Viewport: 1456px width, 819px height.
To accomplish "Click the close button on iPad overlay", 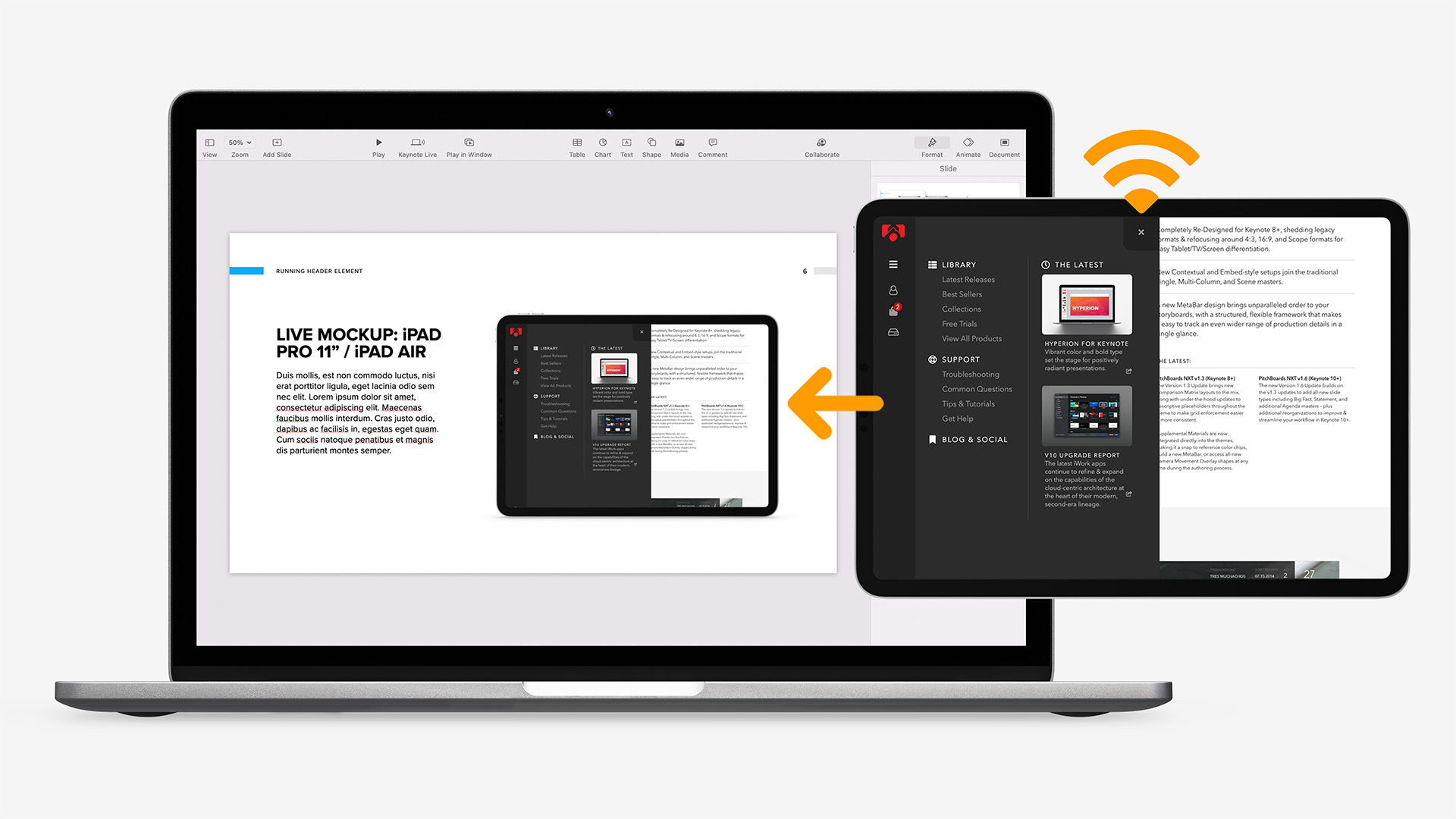I will (x=1142, y=232).
